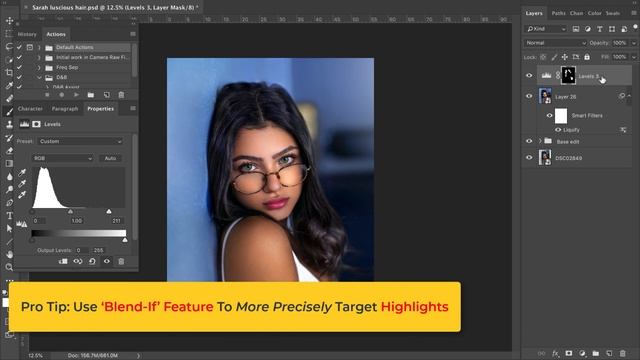
Task: Create a new group folder in Layers
Action: (x=596, y=353)
